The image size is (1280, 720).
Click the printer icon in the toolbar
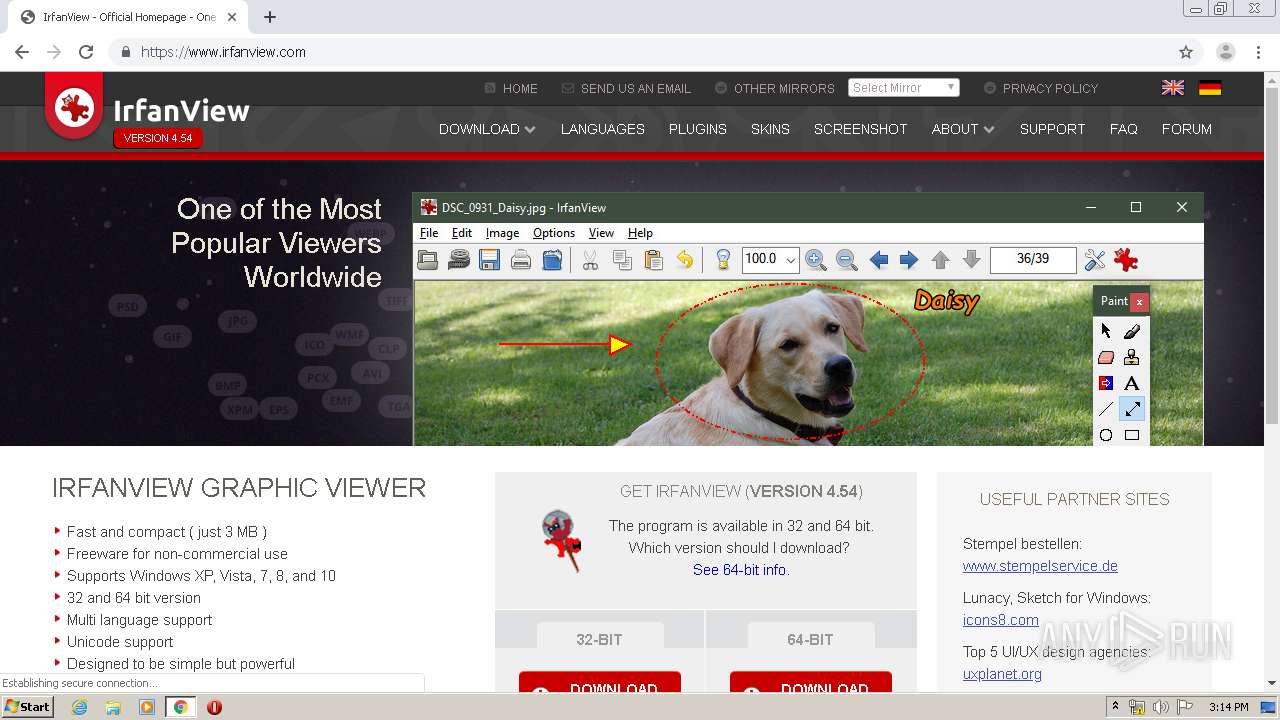point(521,260)
